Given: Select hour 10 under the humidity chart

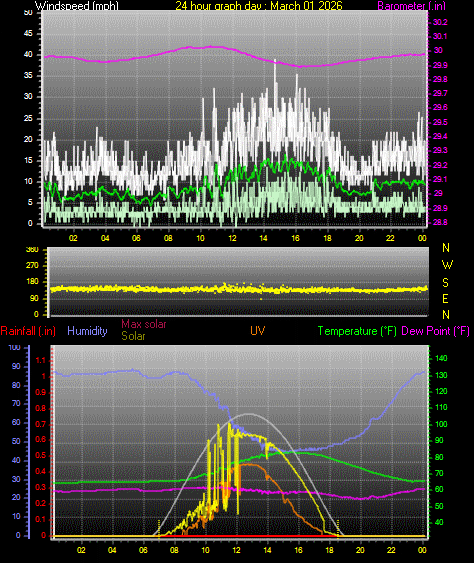Looking at the screenshot, I should (x=205, y=550).
